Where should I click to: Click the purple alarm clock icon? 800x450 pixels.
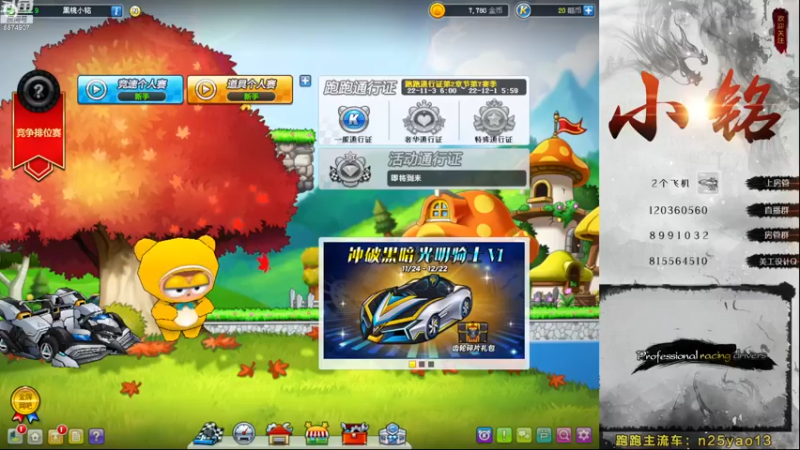484,435
